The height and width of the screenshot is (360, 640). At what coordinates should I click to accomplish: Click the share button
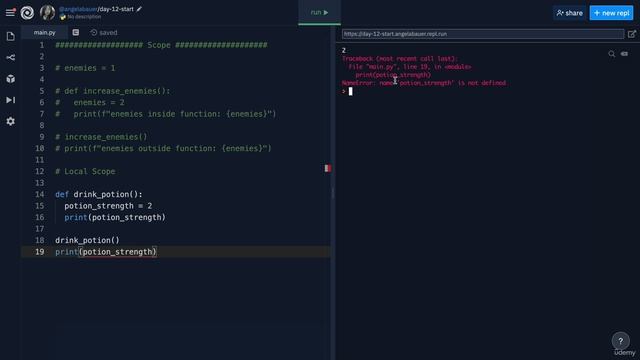pos(569,13)
